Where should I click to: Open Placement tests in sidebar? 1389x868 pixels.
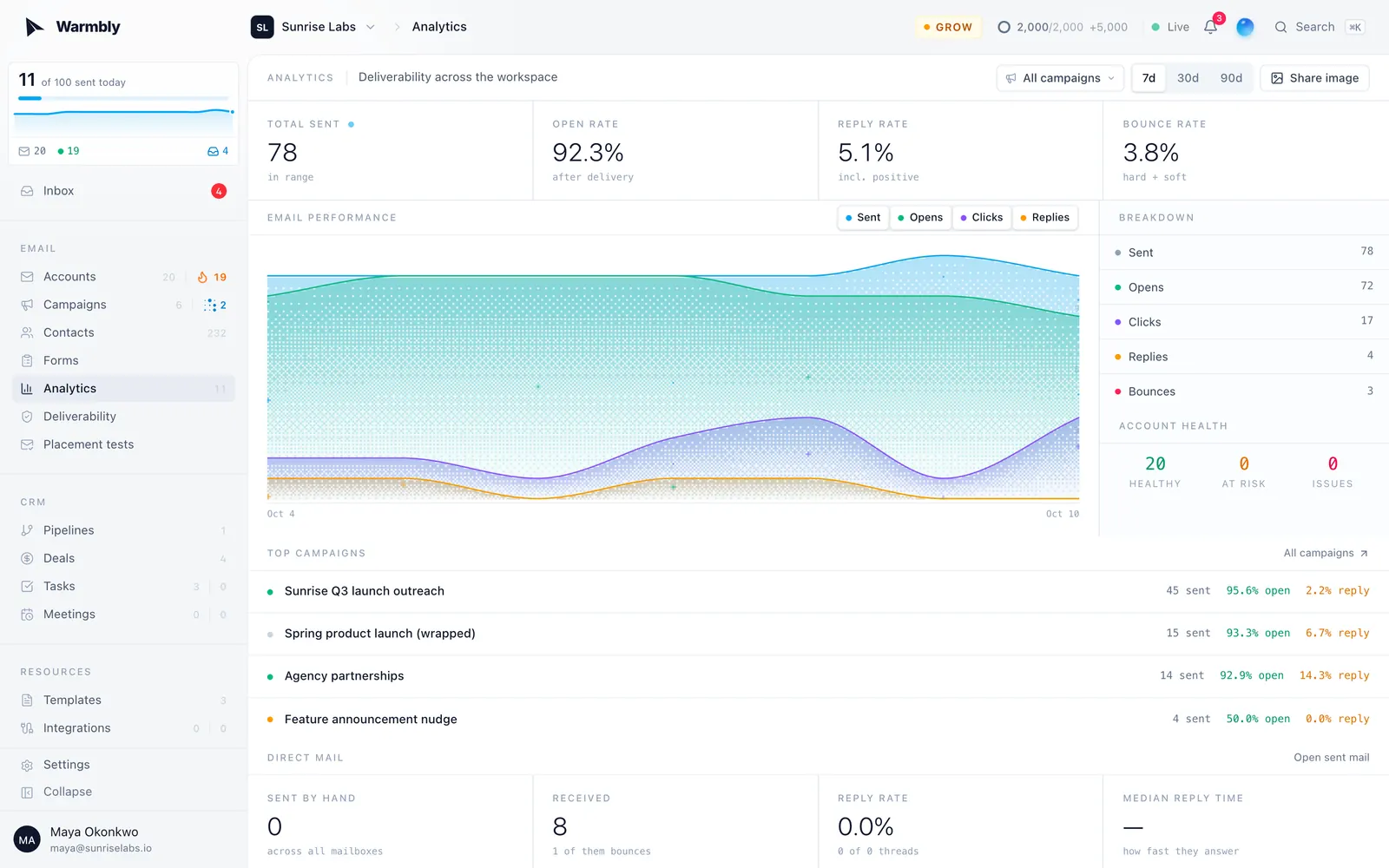click(x=123, y=444)
